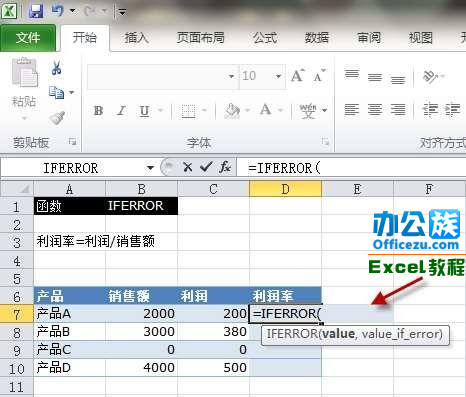Click the Copy icon
The image size is (466, 397).
click(56, 92)
